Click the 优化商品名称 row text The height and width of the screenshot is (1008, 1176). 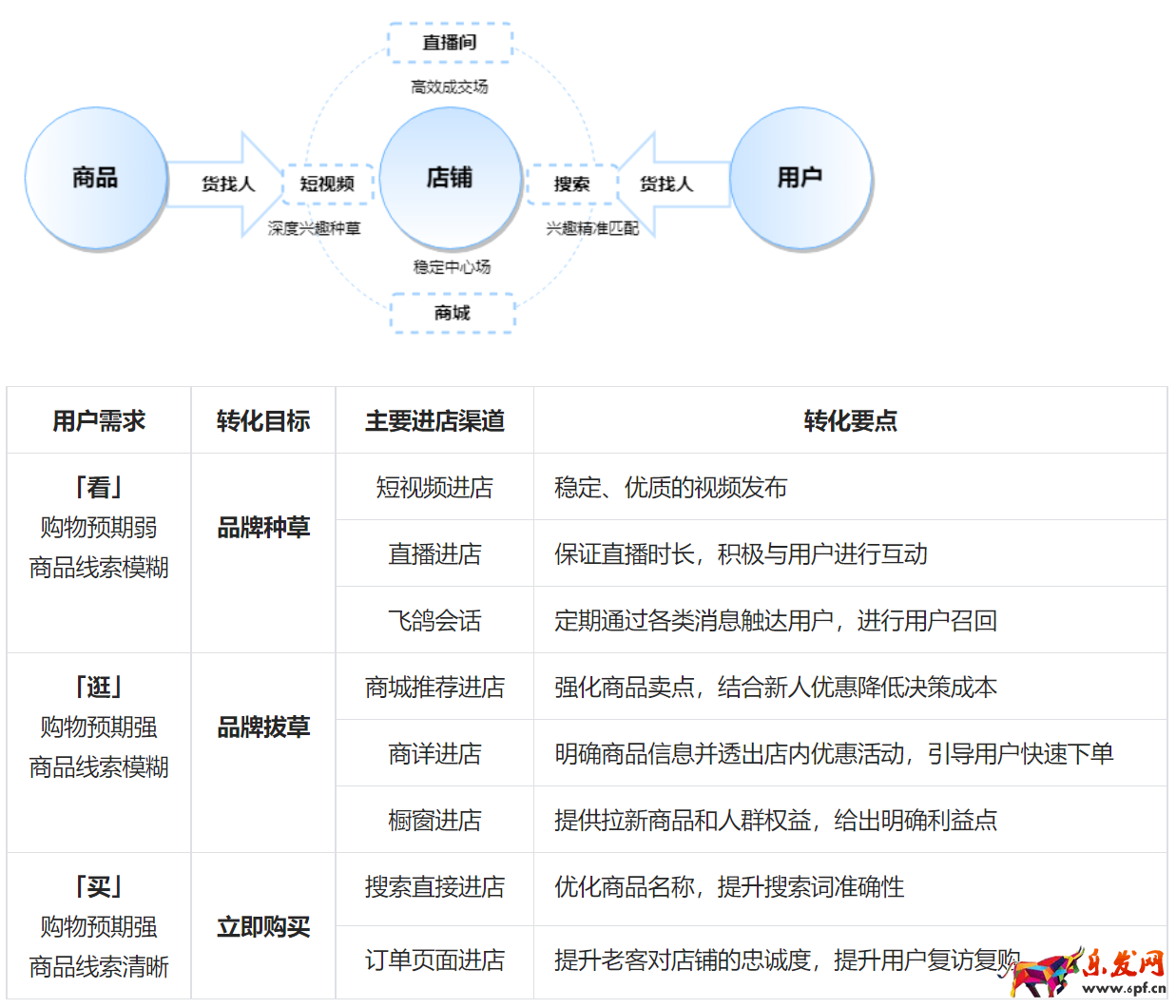tap(729, 887)
